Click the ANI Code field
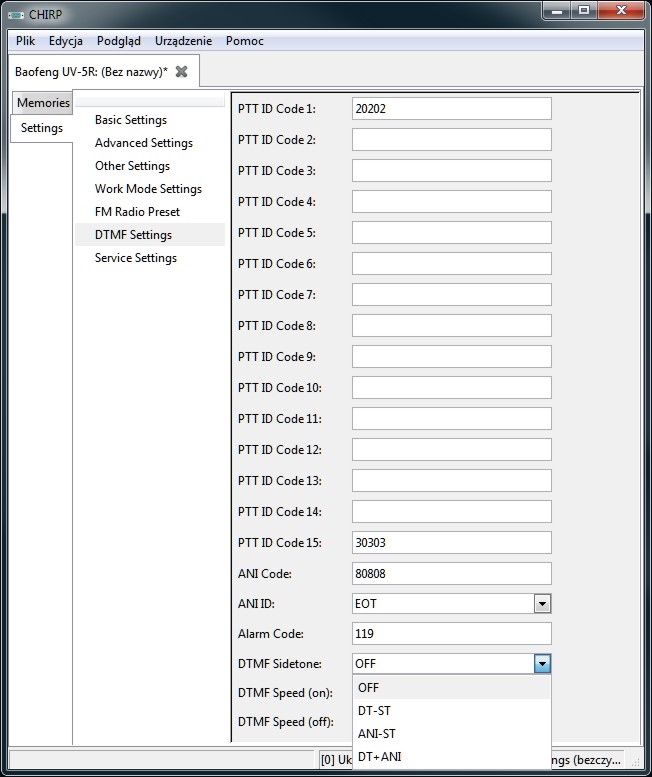 pyautogui.click(x=451, y=573)
